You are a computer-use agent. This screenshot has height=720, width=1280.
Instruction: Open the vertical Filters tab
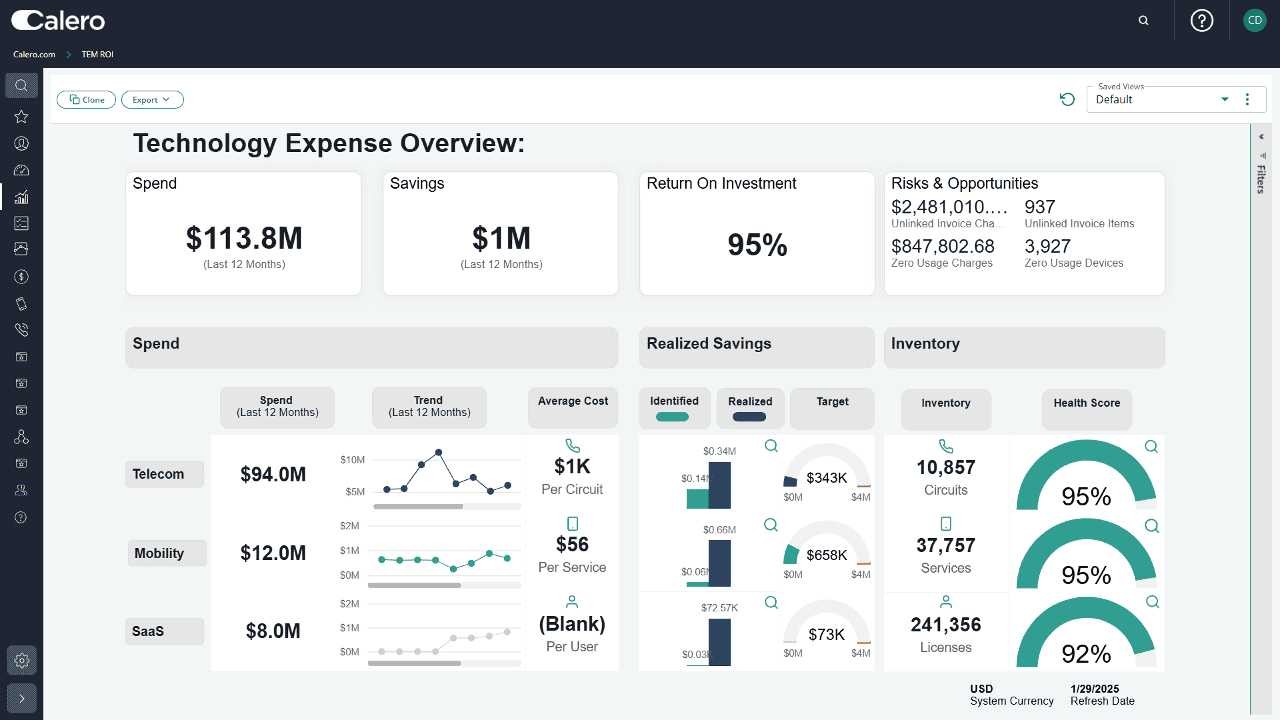tap(1261, 173)
